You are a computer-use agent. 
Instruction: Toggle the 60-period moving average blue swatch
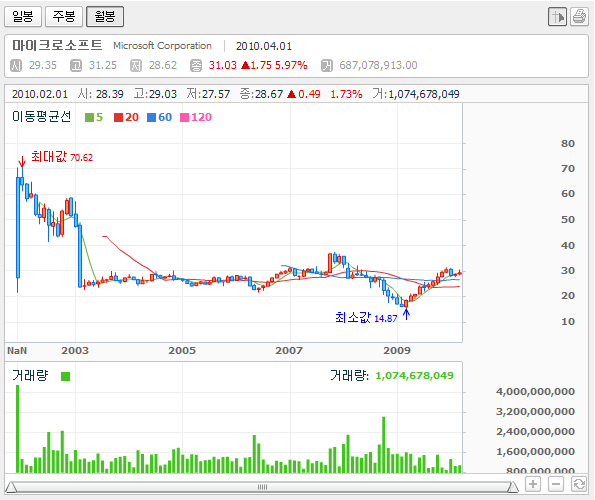[151, 118]
